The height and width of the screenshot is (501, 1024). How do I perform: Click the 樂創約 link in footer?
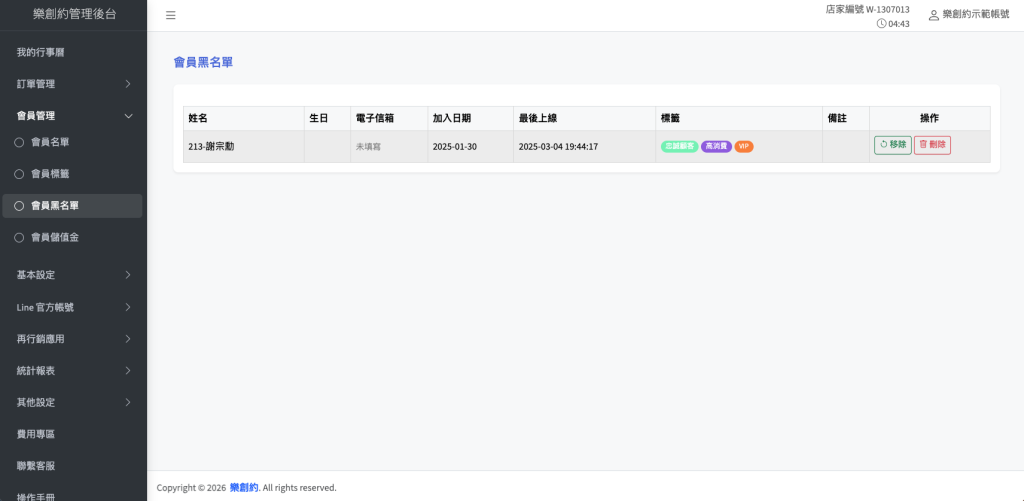pos(243,488)
